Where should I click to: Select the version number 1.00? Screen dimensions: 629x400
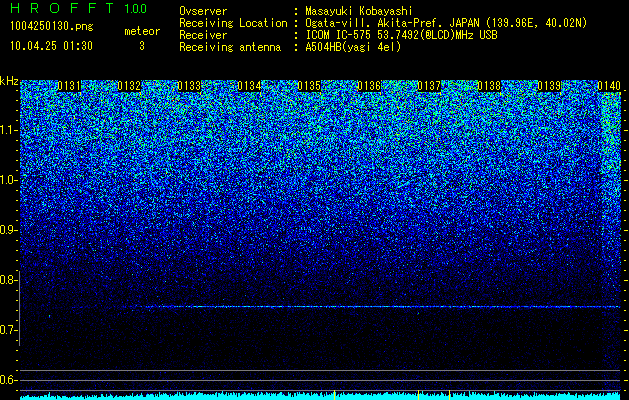(x=135, y=9)
